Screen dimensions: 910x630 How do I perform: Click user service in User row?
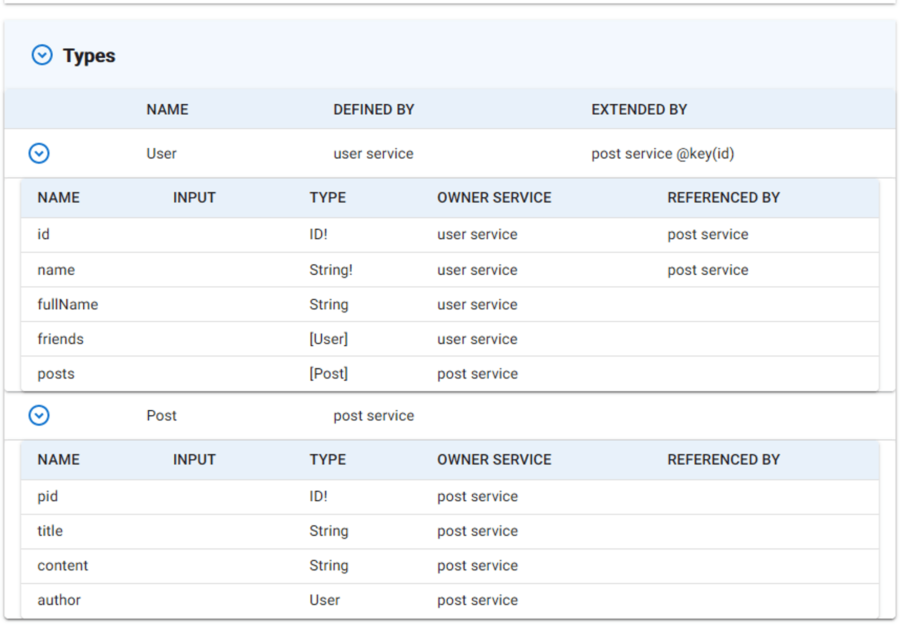click(373, 154)
